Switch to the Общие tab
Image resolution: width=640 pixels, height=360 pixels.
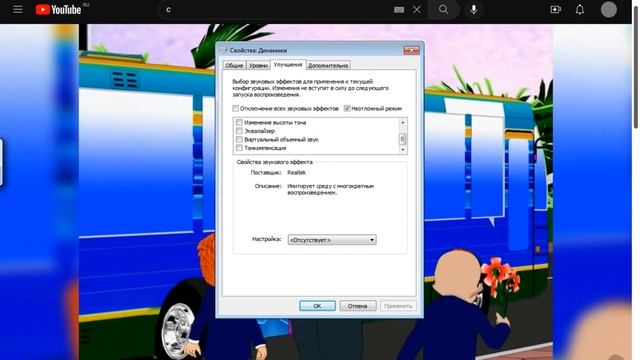tap(234, 65)
